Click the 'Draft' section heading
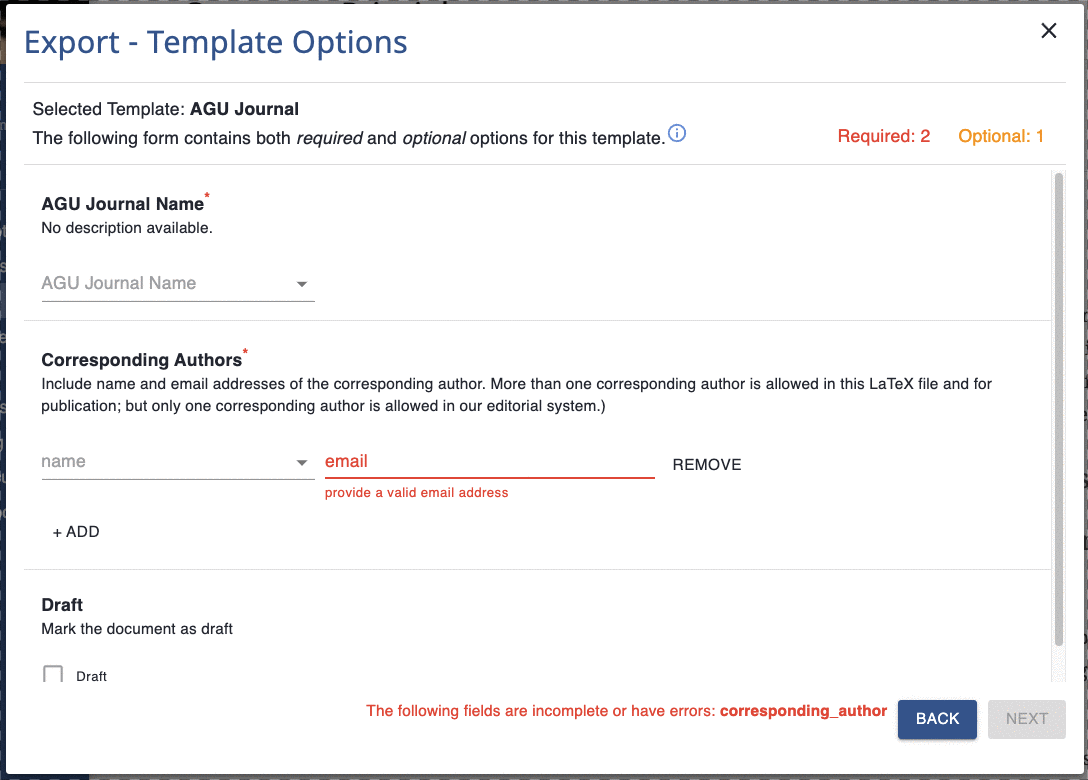The height and width of the screenshot is (780, 1088). tap(62, 604)
